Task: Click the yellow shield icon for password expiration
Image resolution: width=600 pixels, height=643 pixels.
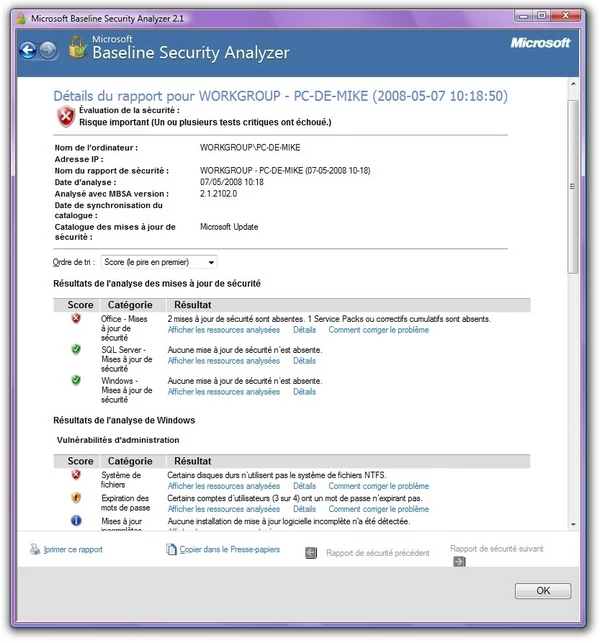Action: point(76,498)
